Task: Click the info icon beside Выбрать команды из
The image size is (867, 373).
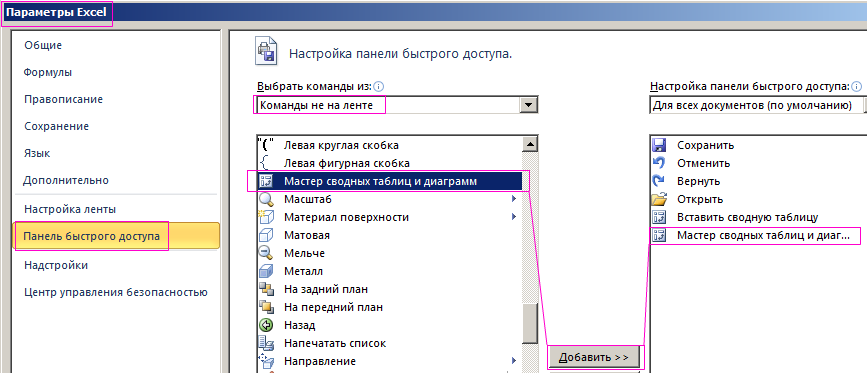Action: [379, 87]
